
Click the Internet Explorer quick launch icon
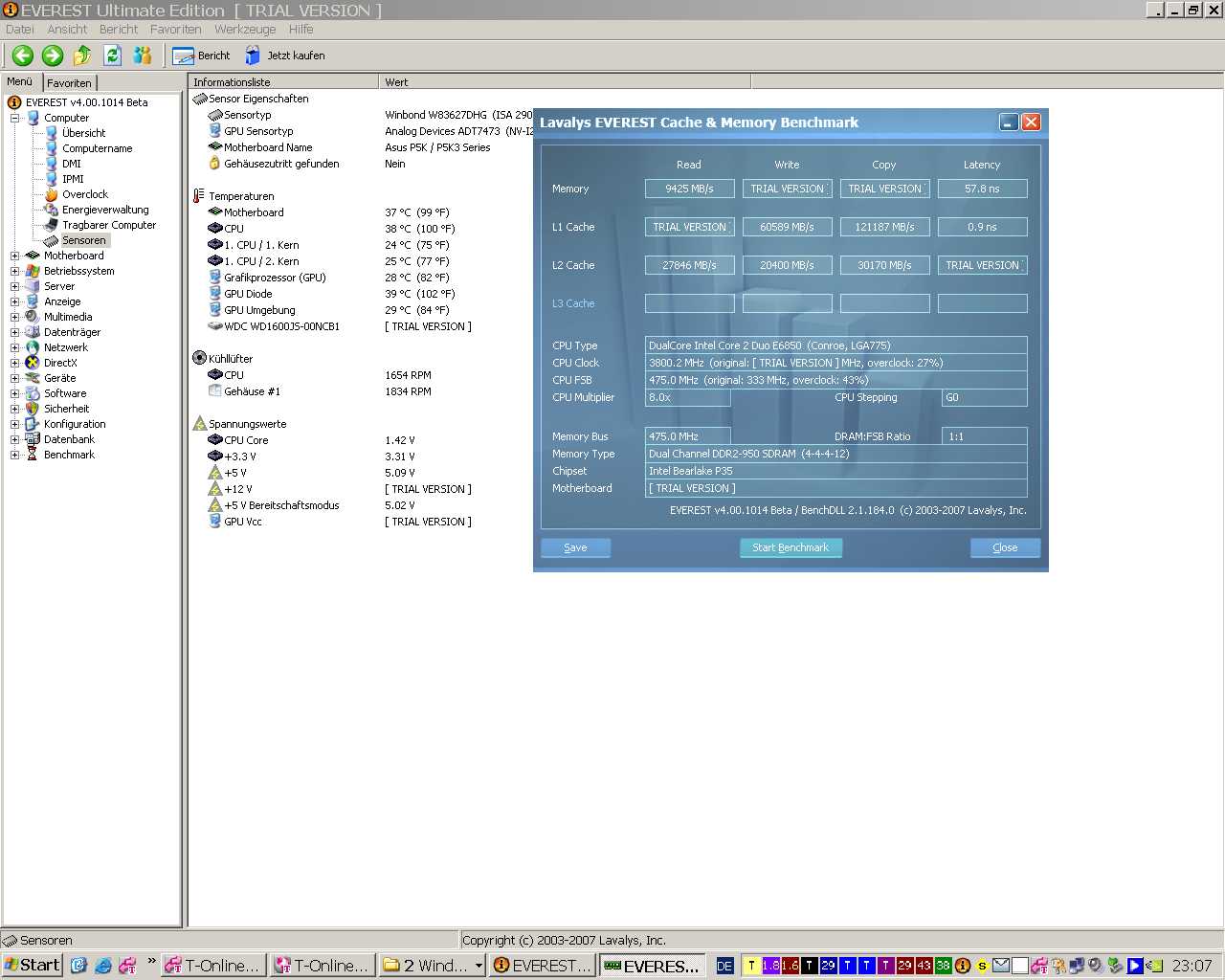click(x=102, y=966)
